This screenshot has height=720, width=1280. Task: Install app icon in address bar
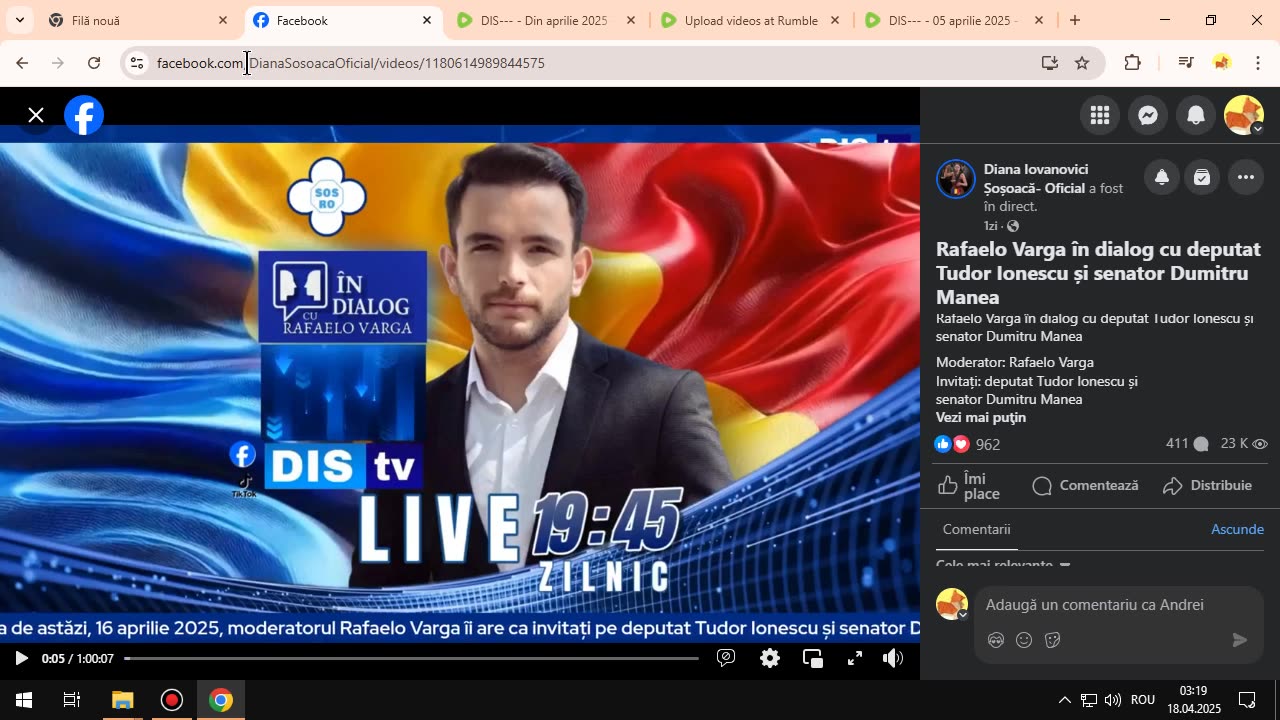click(1049, 63)
